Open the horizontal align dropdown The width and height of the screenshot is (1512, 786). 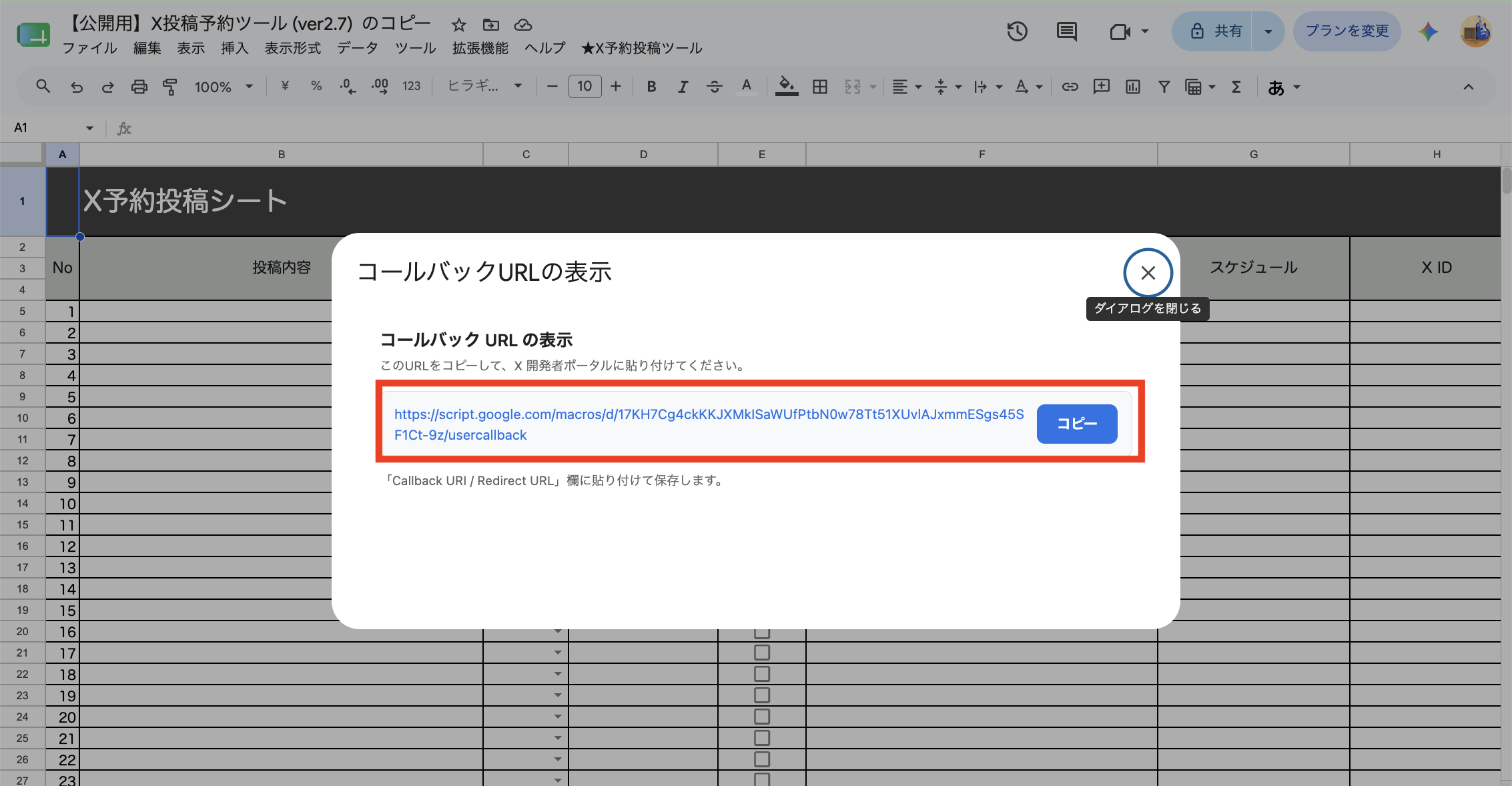(x=907, y=87)
